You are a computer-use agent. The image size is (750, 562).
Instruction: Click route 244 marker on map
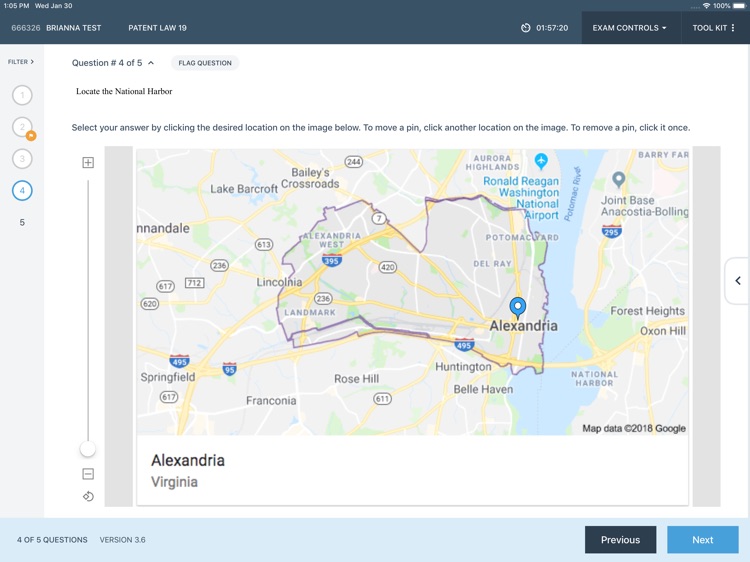point(353,162)
